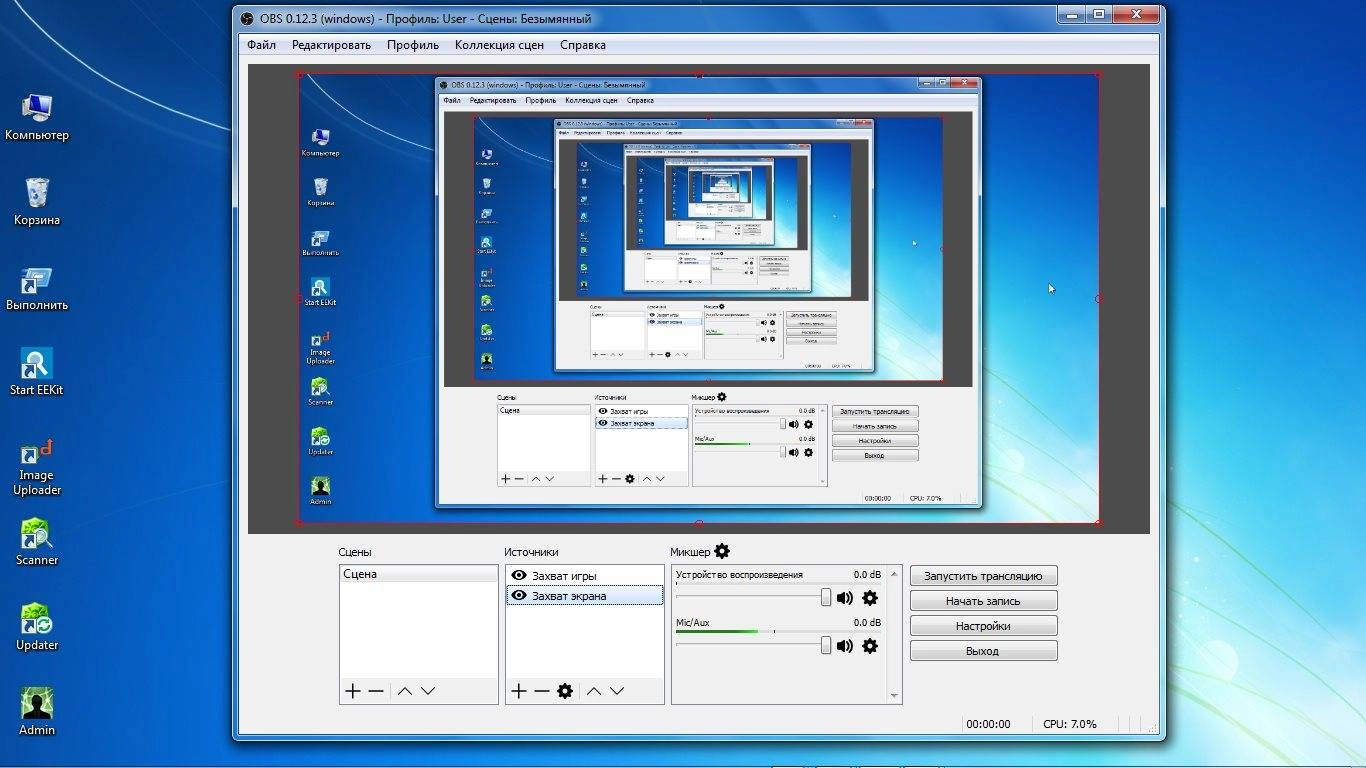The image size is (1366, 768).
Task: Click Начать запись button
Action: click(983, 601)
